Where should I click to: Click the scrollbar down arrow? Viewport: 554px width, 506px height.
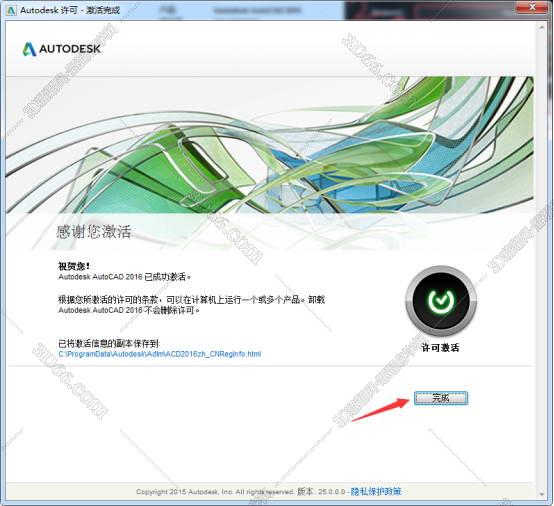[542, 494]
